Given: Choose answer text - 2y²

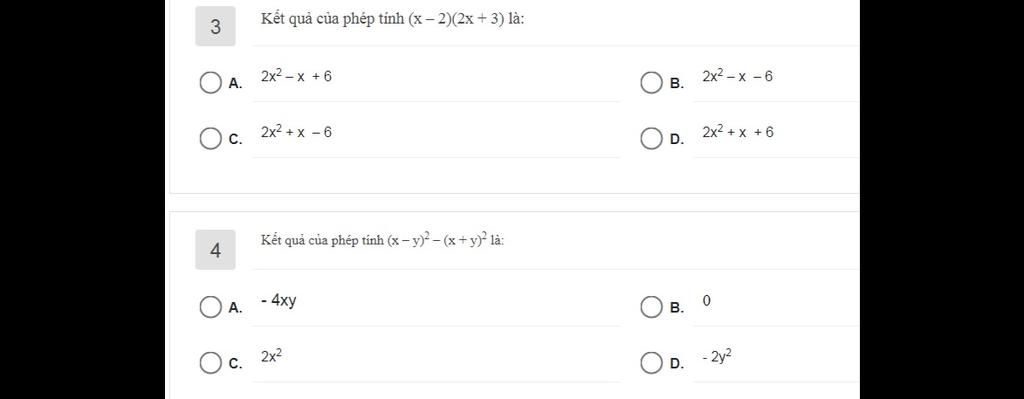Looking at the screenshot, I should (x=717, y=357).
